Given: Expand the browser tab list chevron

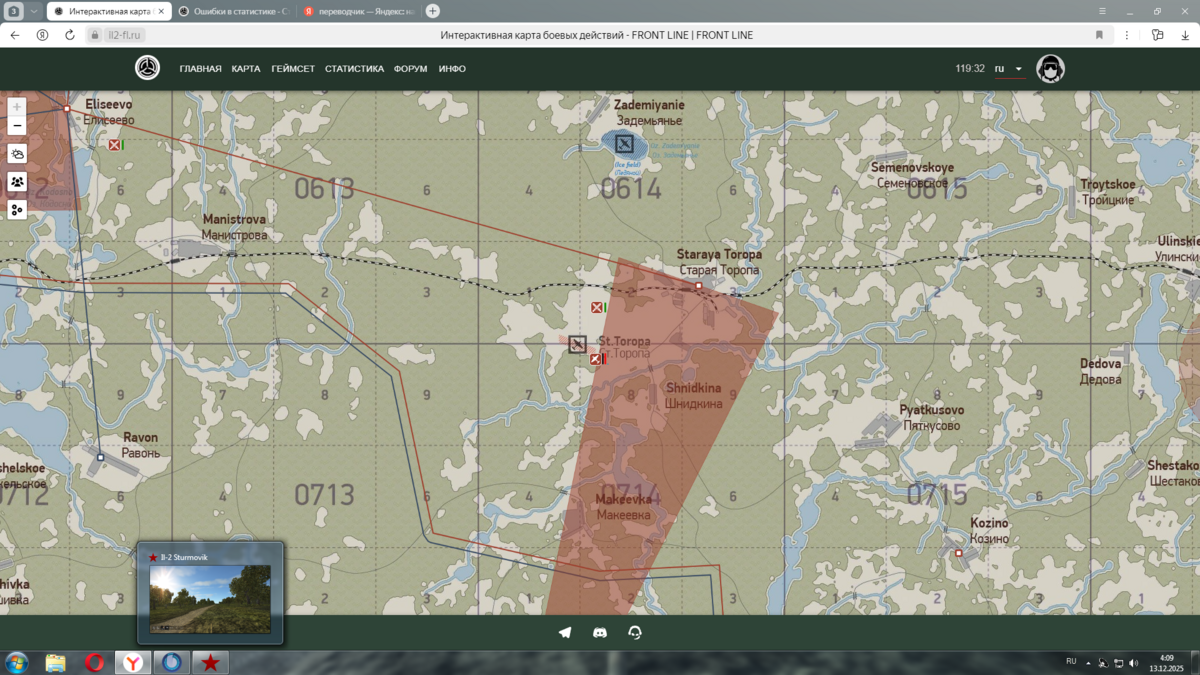Looking at the screenshot, I should pyautogui.click(x=33, y=11).
